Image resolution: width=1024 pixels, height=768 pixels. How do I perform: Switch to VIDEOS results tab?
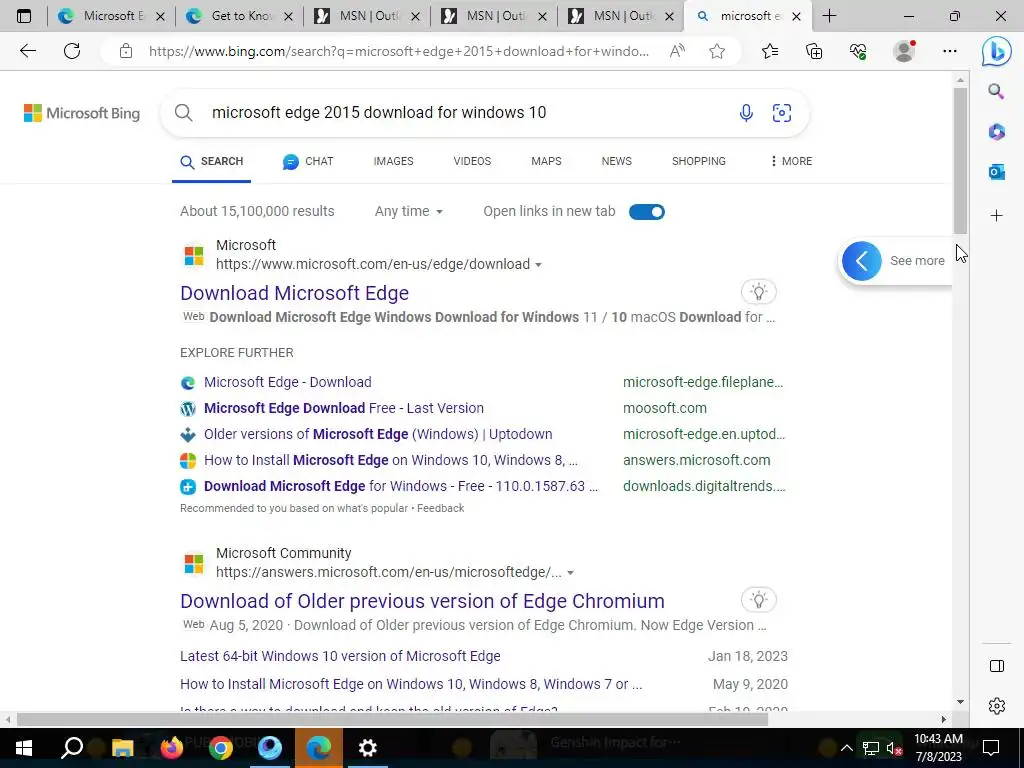472,161
